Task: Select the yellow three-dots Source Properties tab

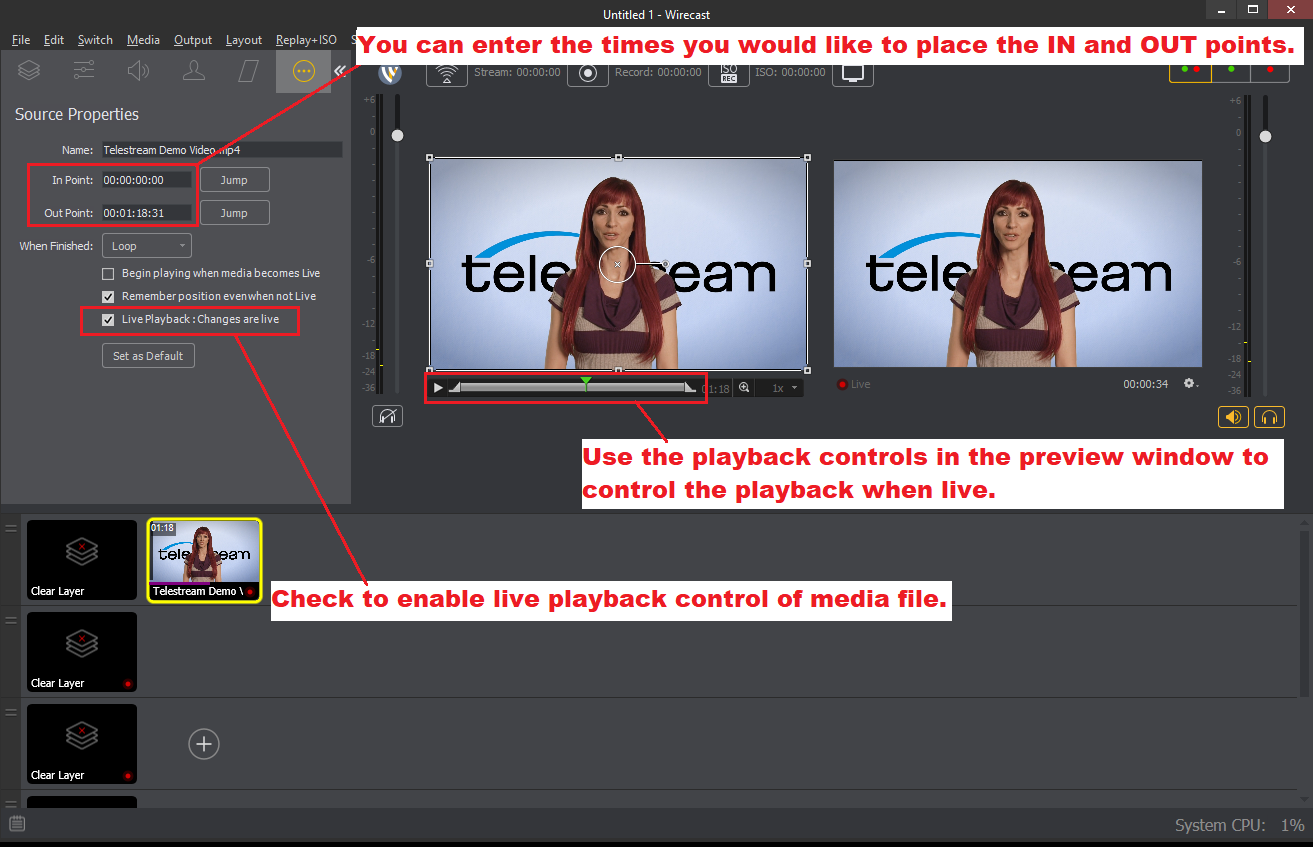Action: click(304, 71)
